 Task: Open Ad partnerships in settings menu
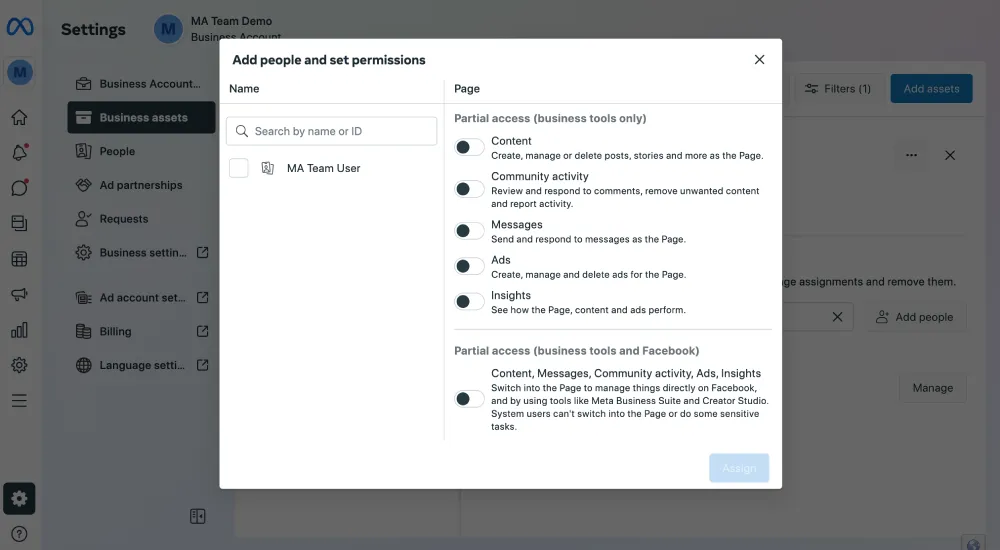click(x=140, y=185)
